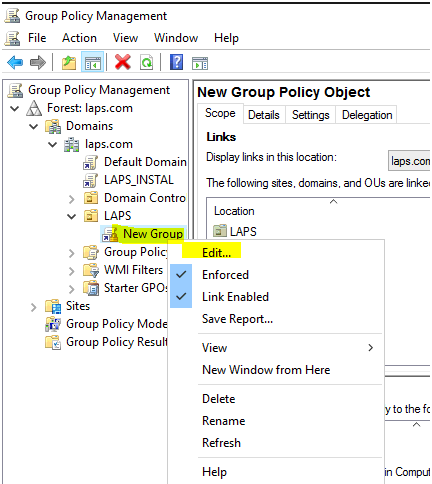The image size is (432, 484).
Task: Toggle the Show/Hide Console Tree icon
Action: click(93, 62)
